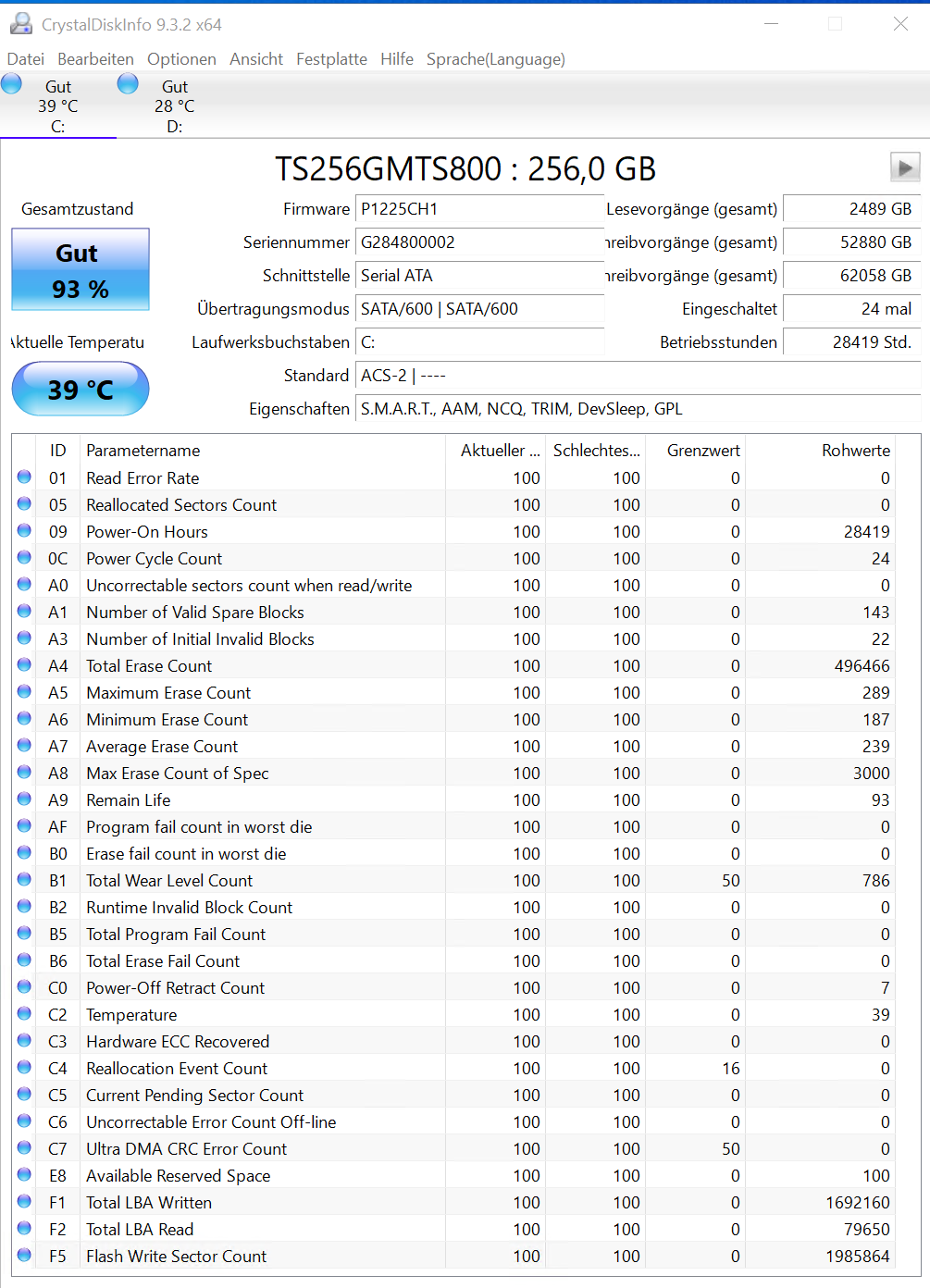Open the Ansicht menu
Viewport: 930px width, 1288px height.
[x=256, y=59]
